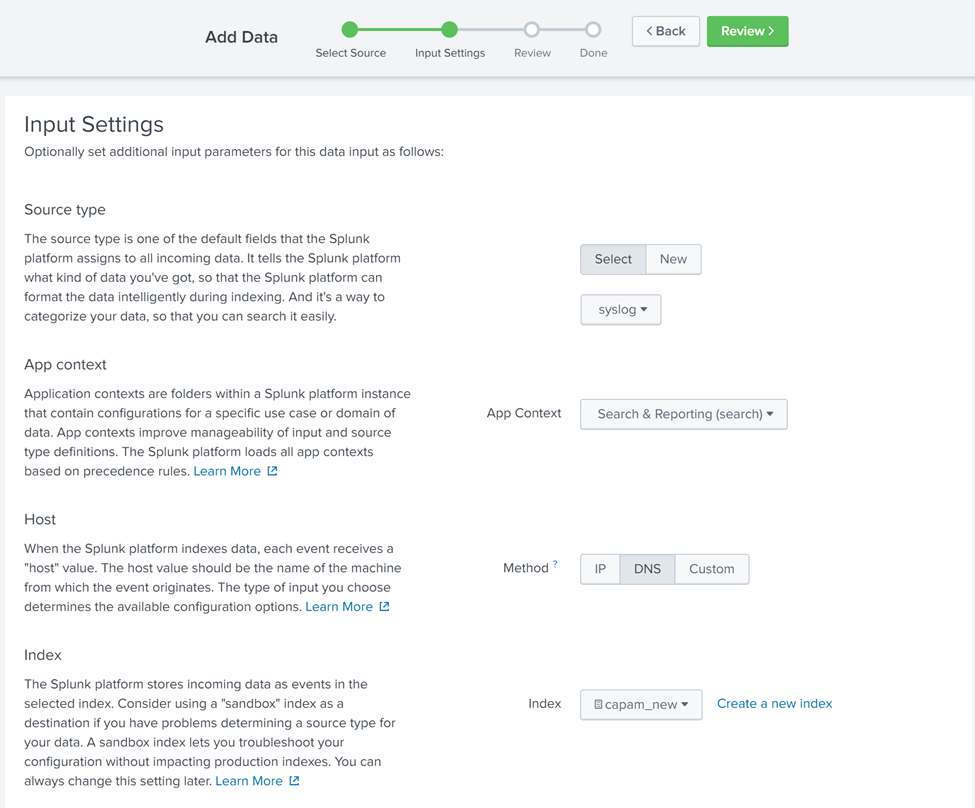Switch source type mode to New
The width and height of the screenshot is (975, 808).
[x=673, y=259]
